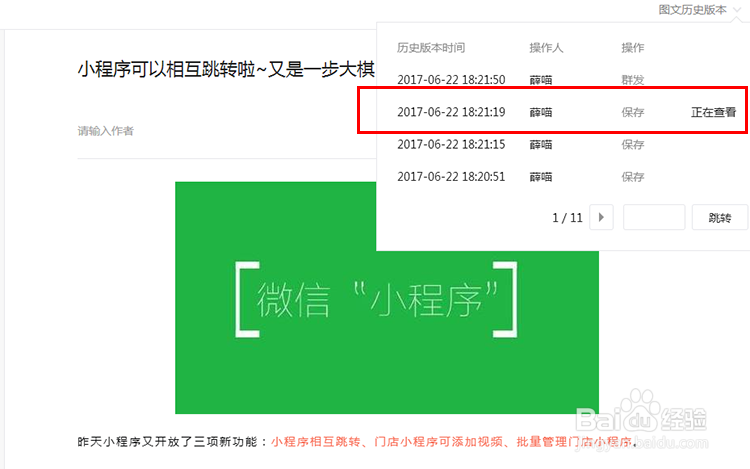Click 保存 in the 18:20:51 row
This screenshot has height=469, width=750.
[x=632, y=177]
